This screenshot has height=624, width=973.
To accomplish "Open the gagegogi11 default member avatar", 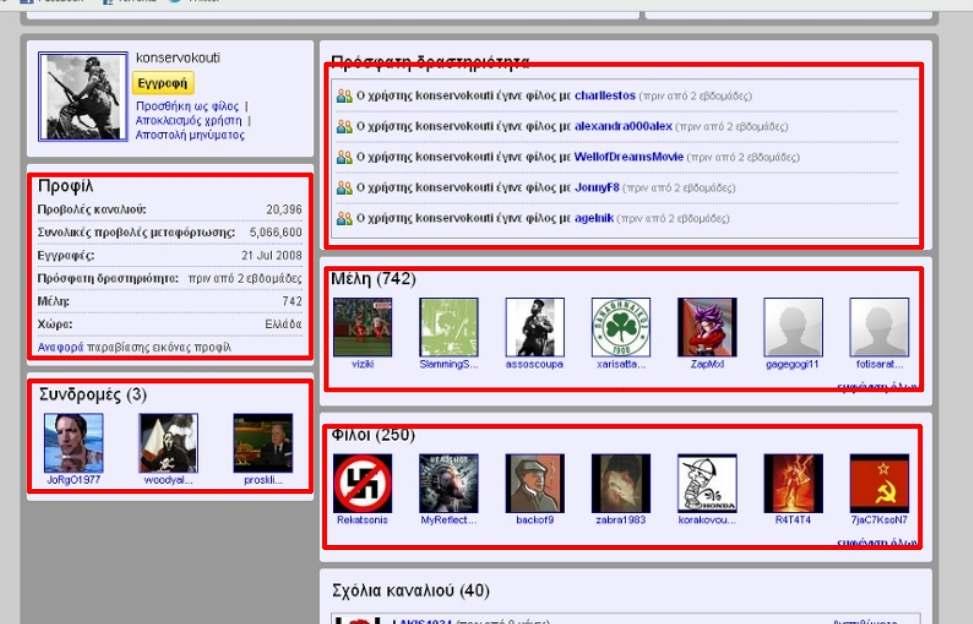I will (793, 327).
